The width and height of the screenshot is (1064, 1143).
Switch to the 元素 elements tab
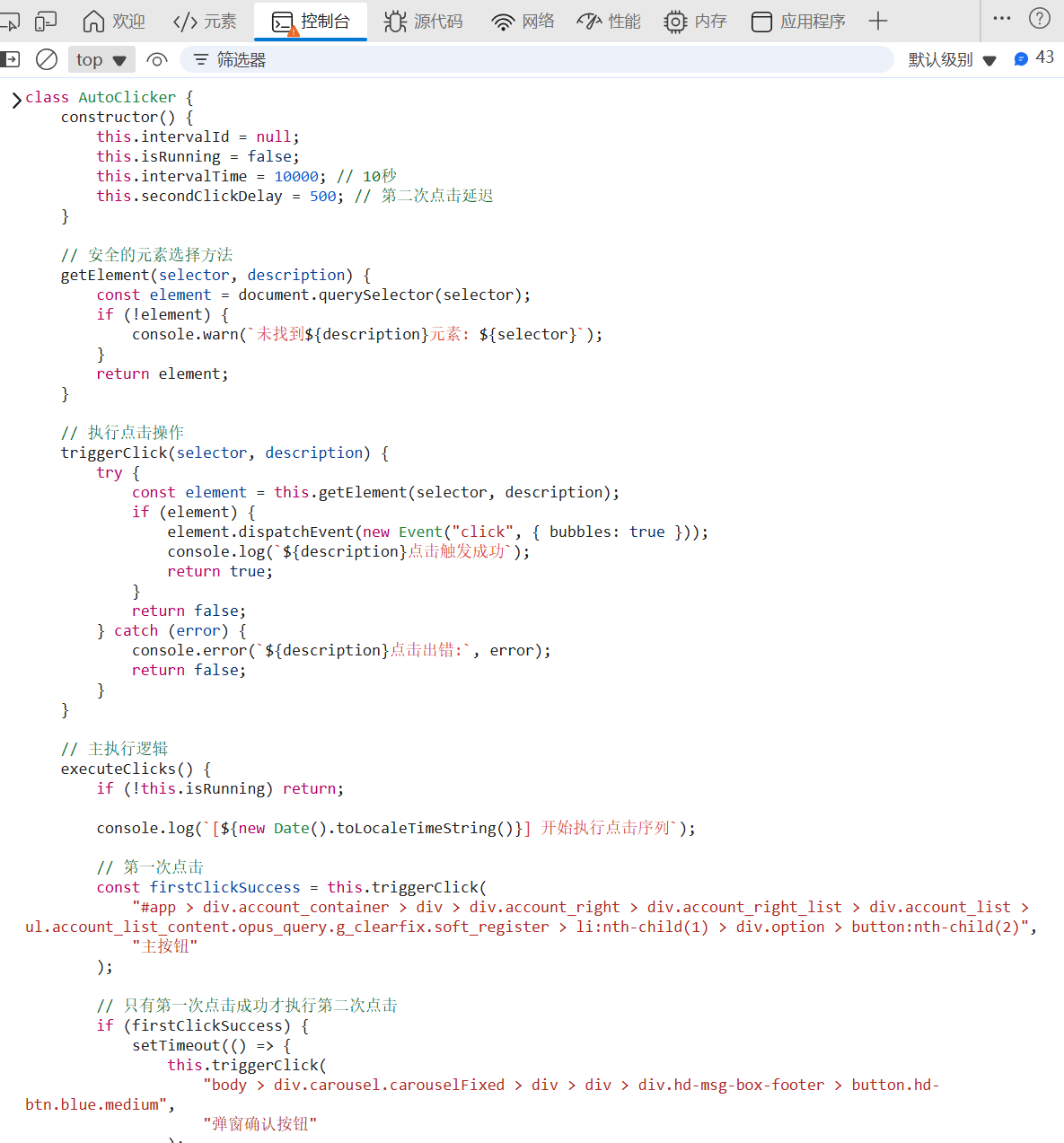pyautogui.click(x=205, y=21)
